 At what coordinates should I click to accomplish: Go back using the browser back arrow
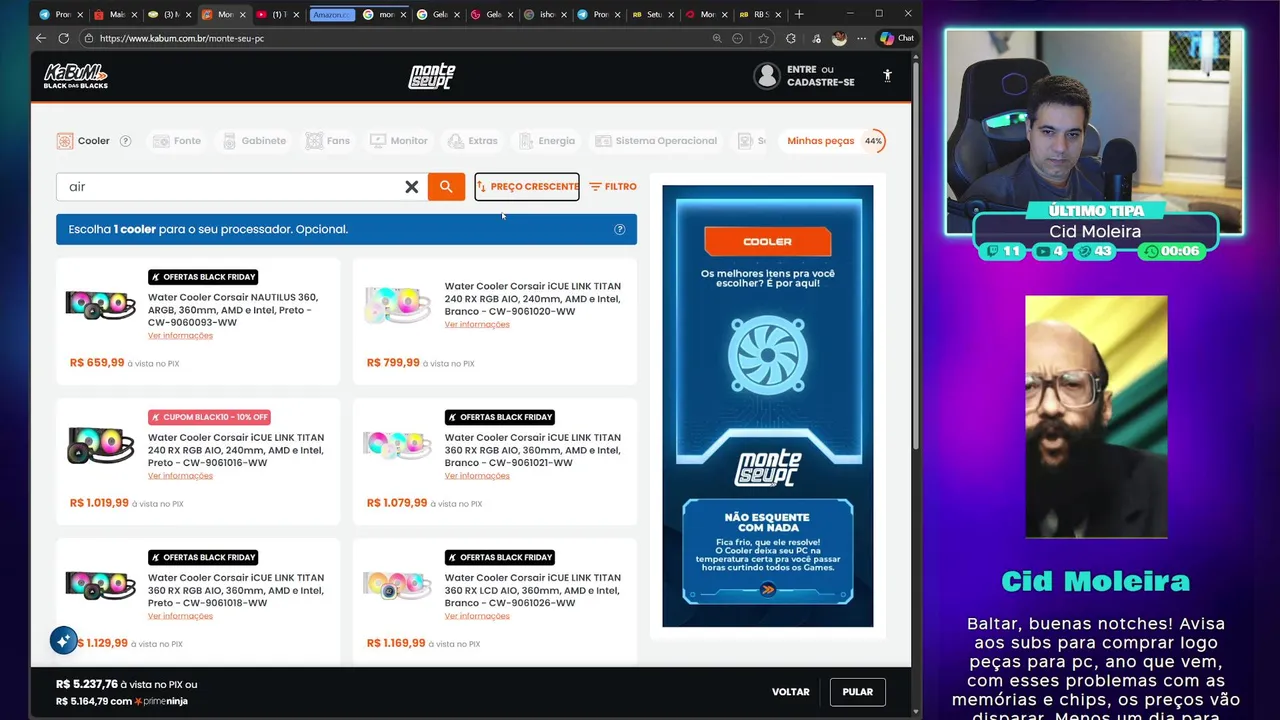tap(40, 38)
